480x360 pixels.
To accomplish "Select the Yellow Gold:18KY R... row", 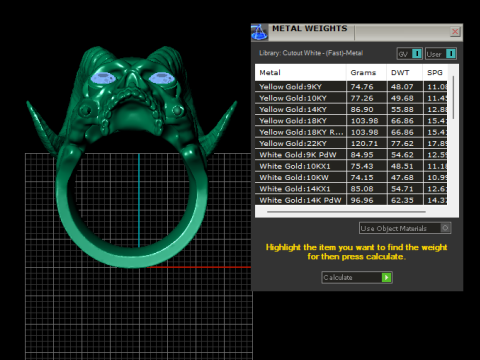I will click(x=351, y=132).
